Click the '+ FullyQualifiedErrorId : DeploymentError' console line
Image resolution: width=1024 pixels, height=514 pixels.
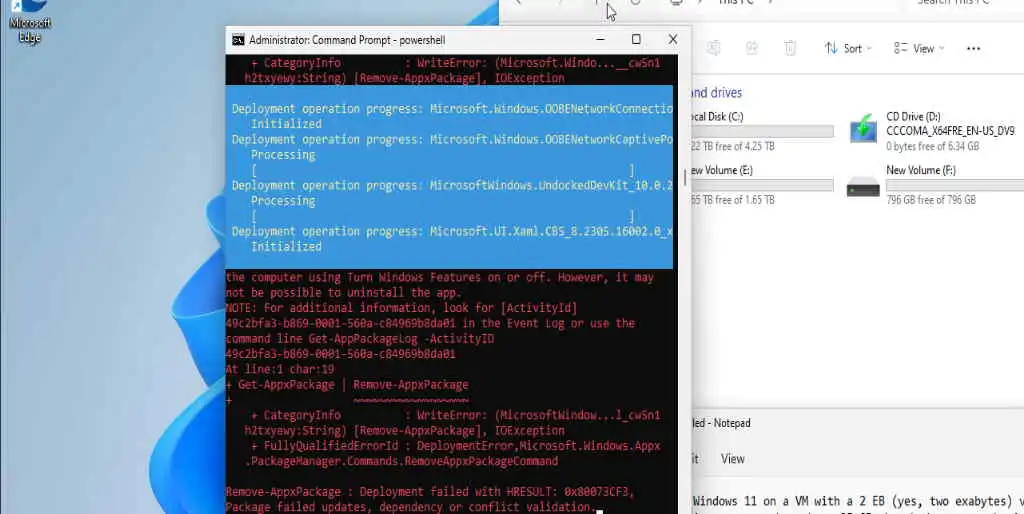click(455, 446)
